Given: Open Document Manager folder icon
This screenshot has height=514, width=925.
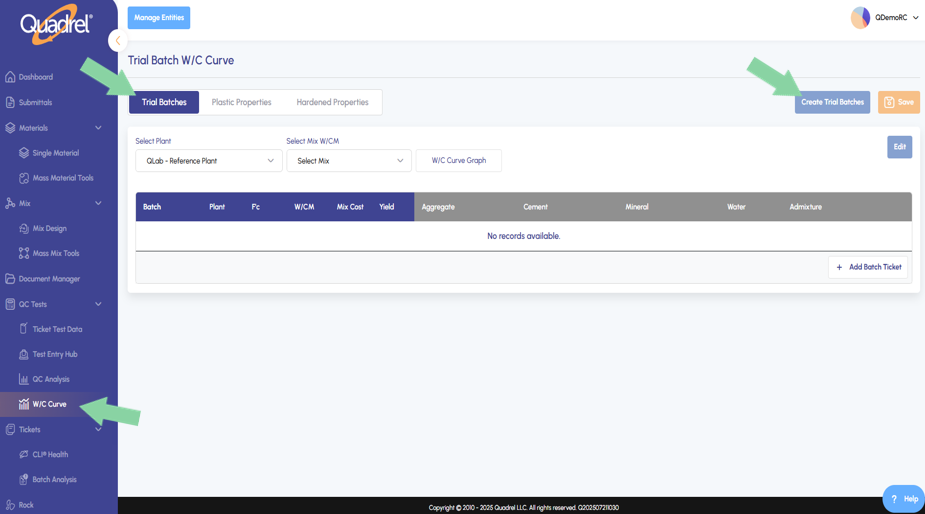Looking at the screenshot, I should click(10, 279).
